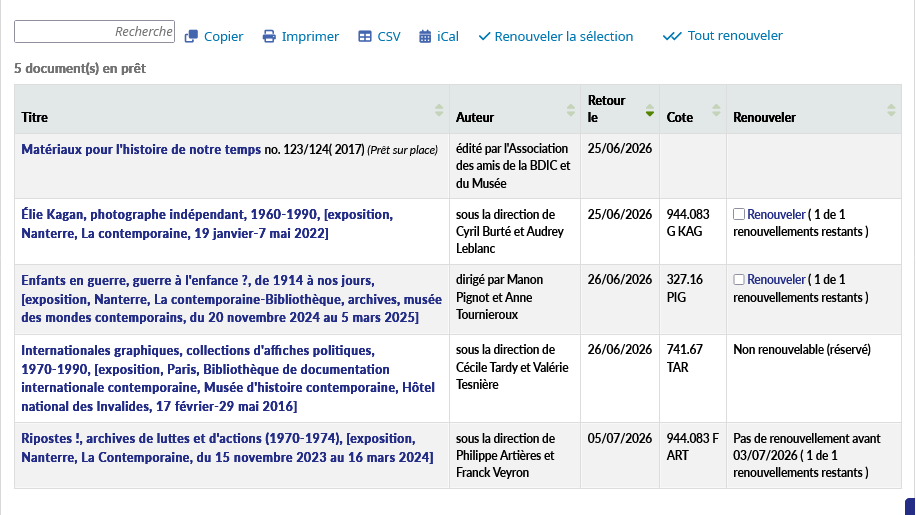This screenshot has height=515, width=916.
Task: Click the cote '944.083 F ART'
Action: click(692, 447)
